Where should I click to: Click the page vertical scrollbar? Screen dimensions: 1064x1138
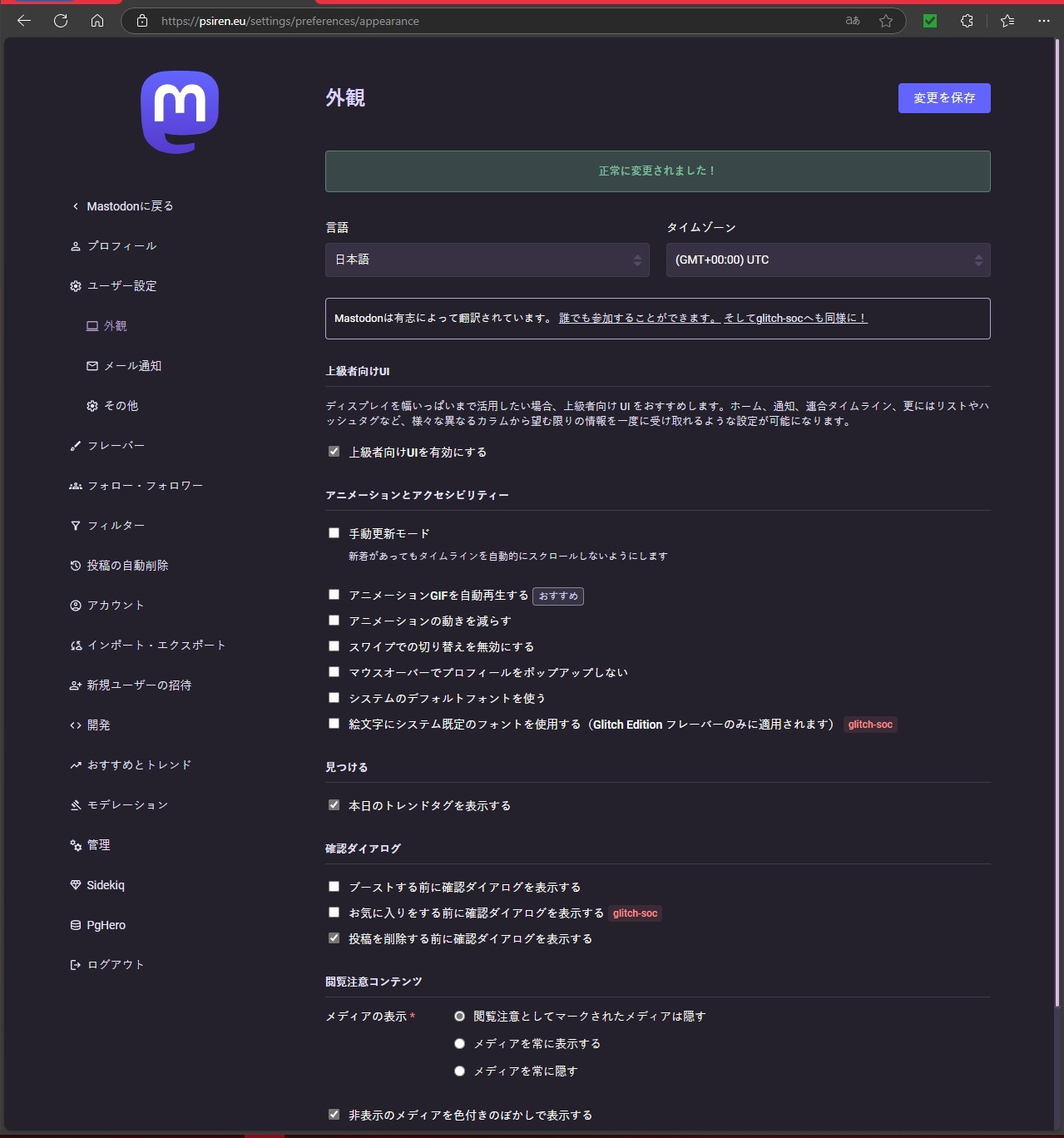pyautogui.click(x=1058, y=522)
